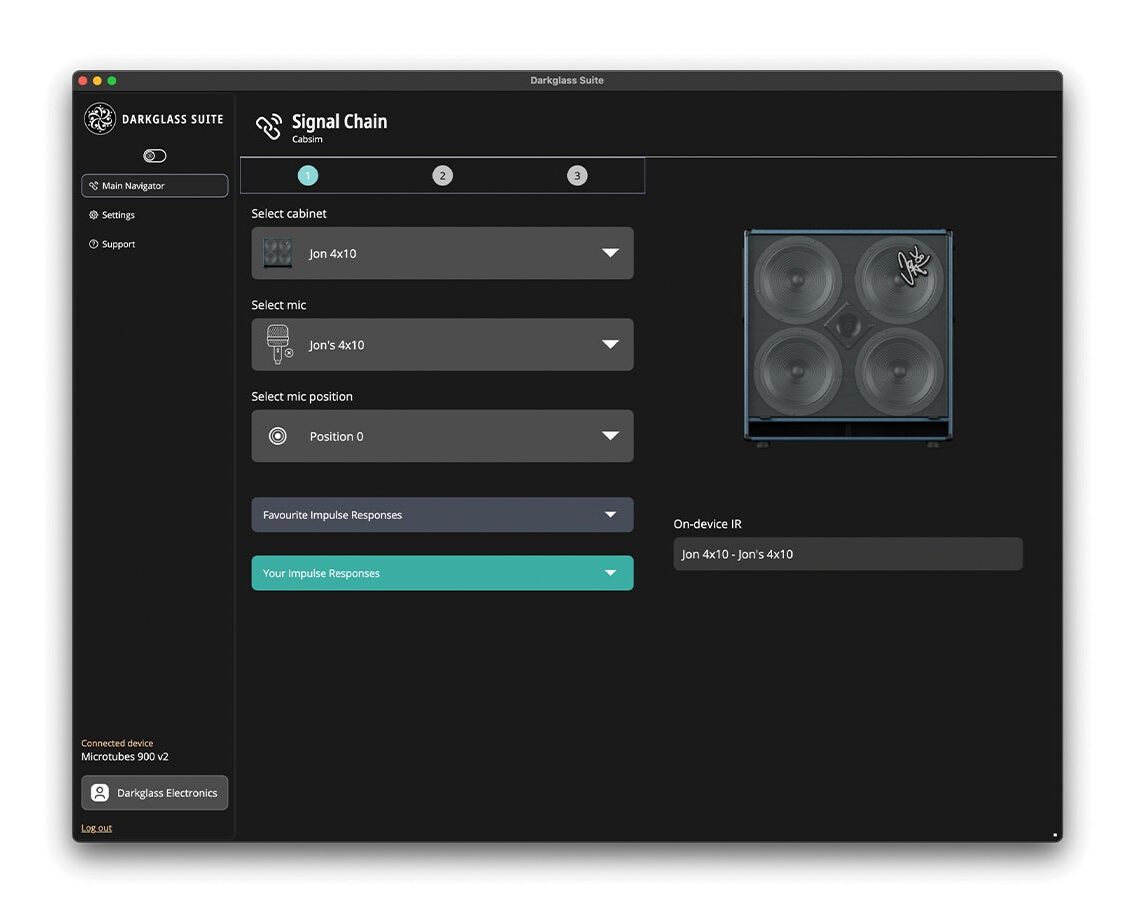Close the Darkglass Suite window
The width and height of the screenshot is (1127, 910).
[83, 81]
